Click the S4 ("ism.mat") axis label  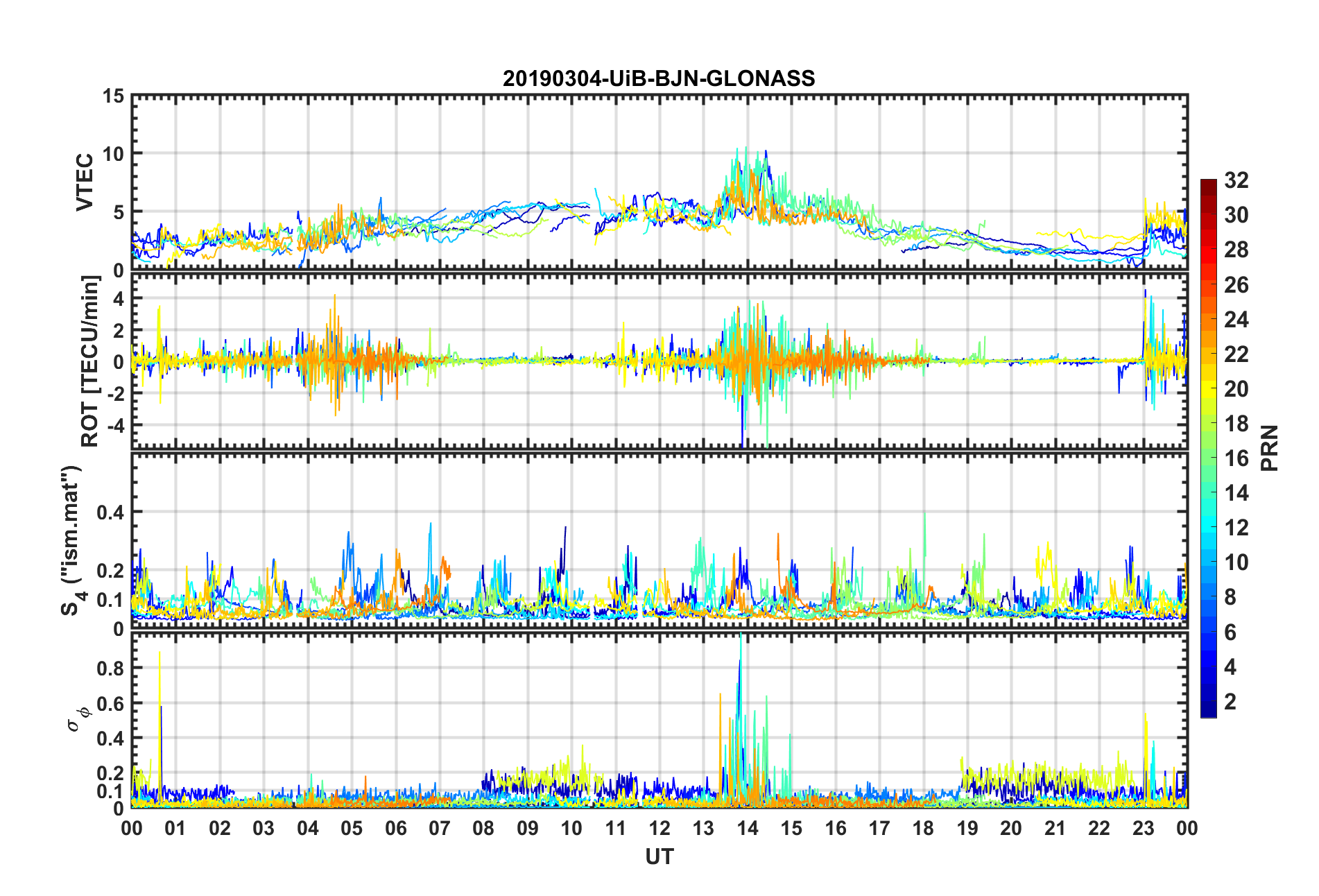click(71, 540)
